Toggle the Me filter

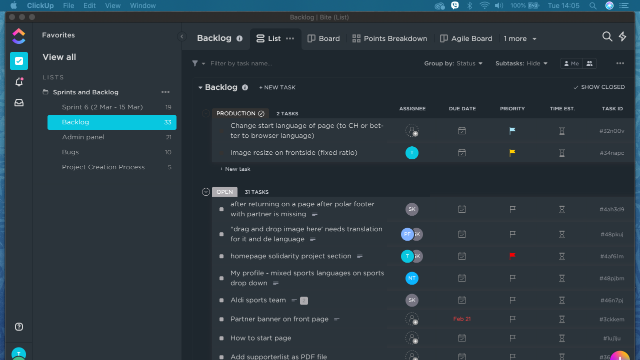tap(571, 63)
